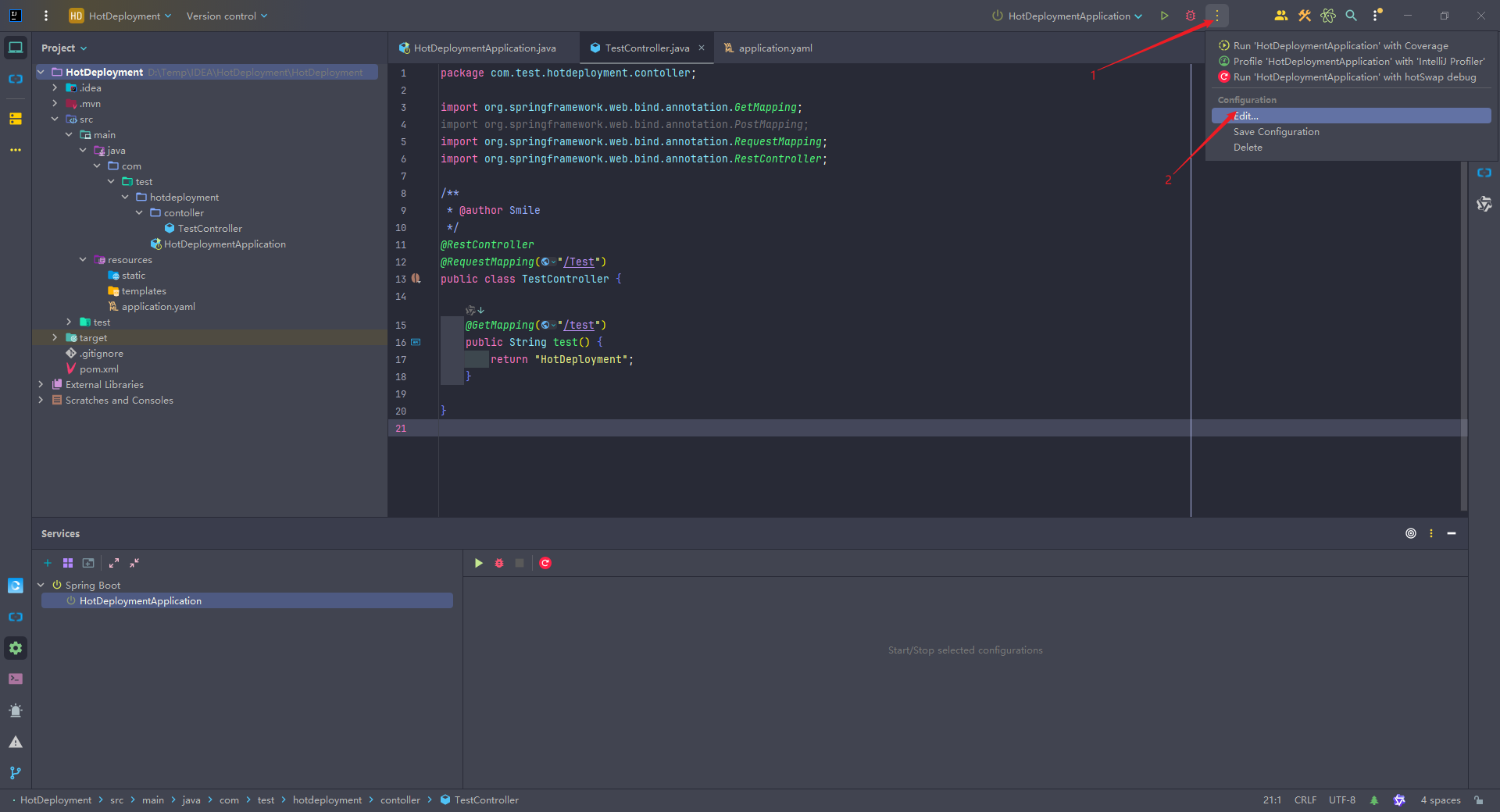Image resolution: width=1500 pixels, height=812 pixels.
Task: Expand the target folder node
Action: click(55, 338)
